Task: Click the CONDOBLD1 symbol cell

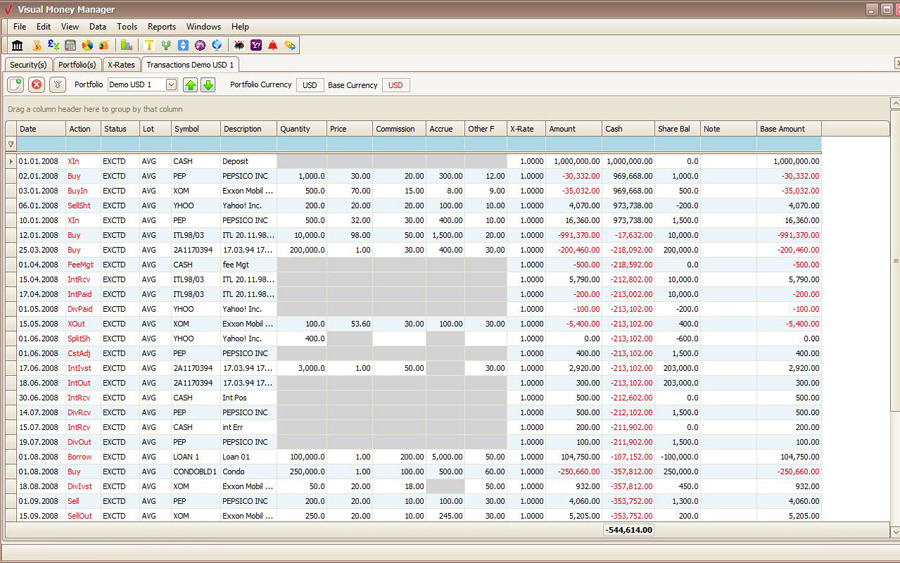Action: 196,472
